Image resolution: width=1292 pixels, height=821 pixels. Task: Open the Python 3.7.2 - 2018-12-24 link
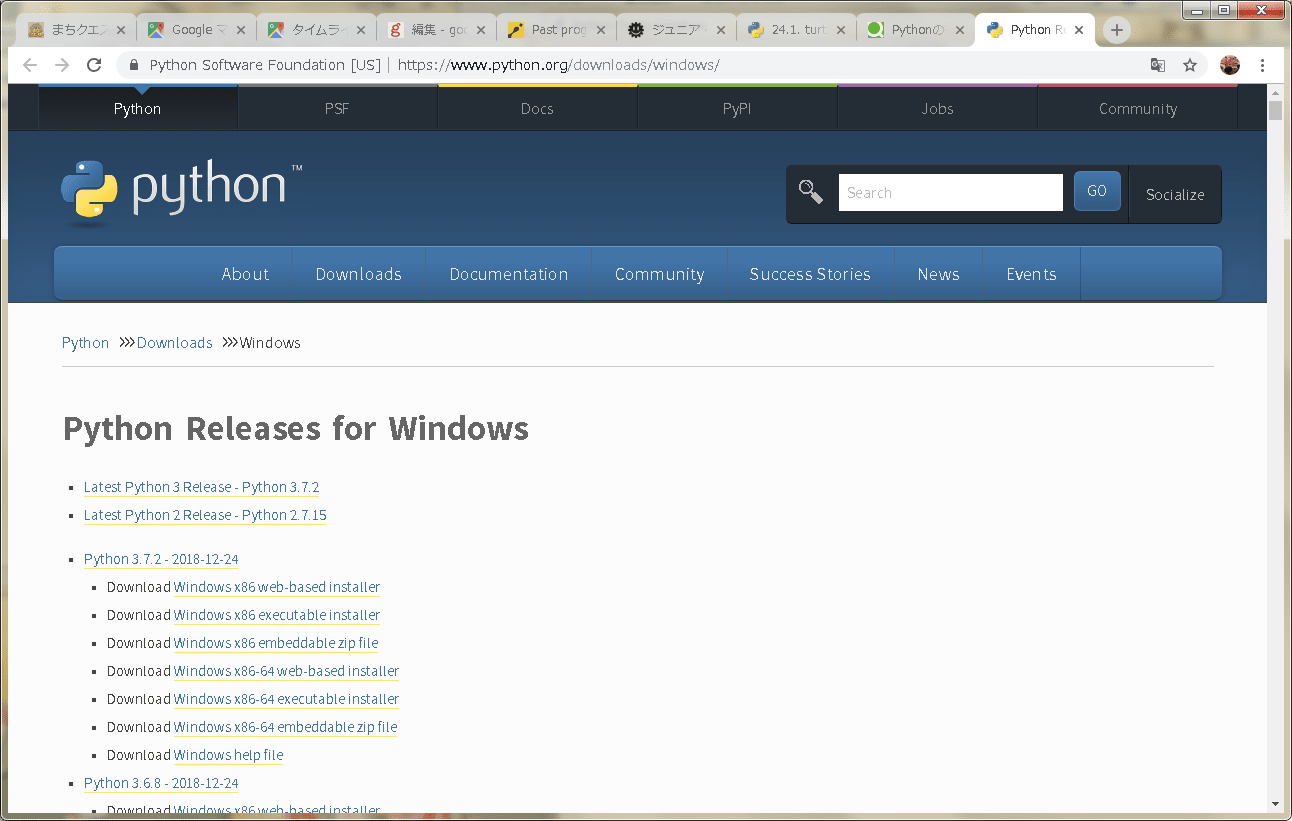point(161,559)
